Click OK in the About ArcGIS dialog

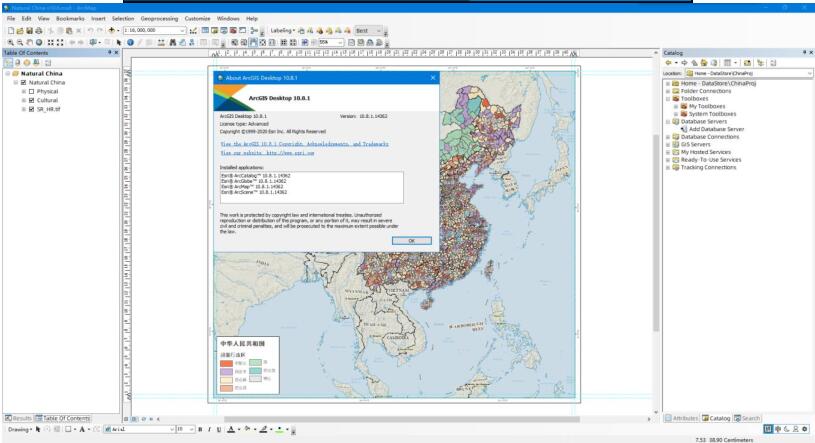point(412,241)
